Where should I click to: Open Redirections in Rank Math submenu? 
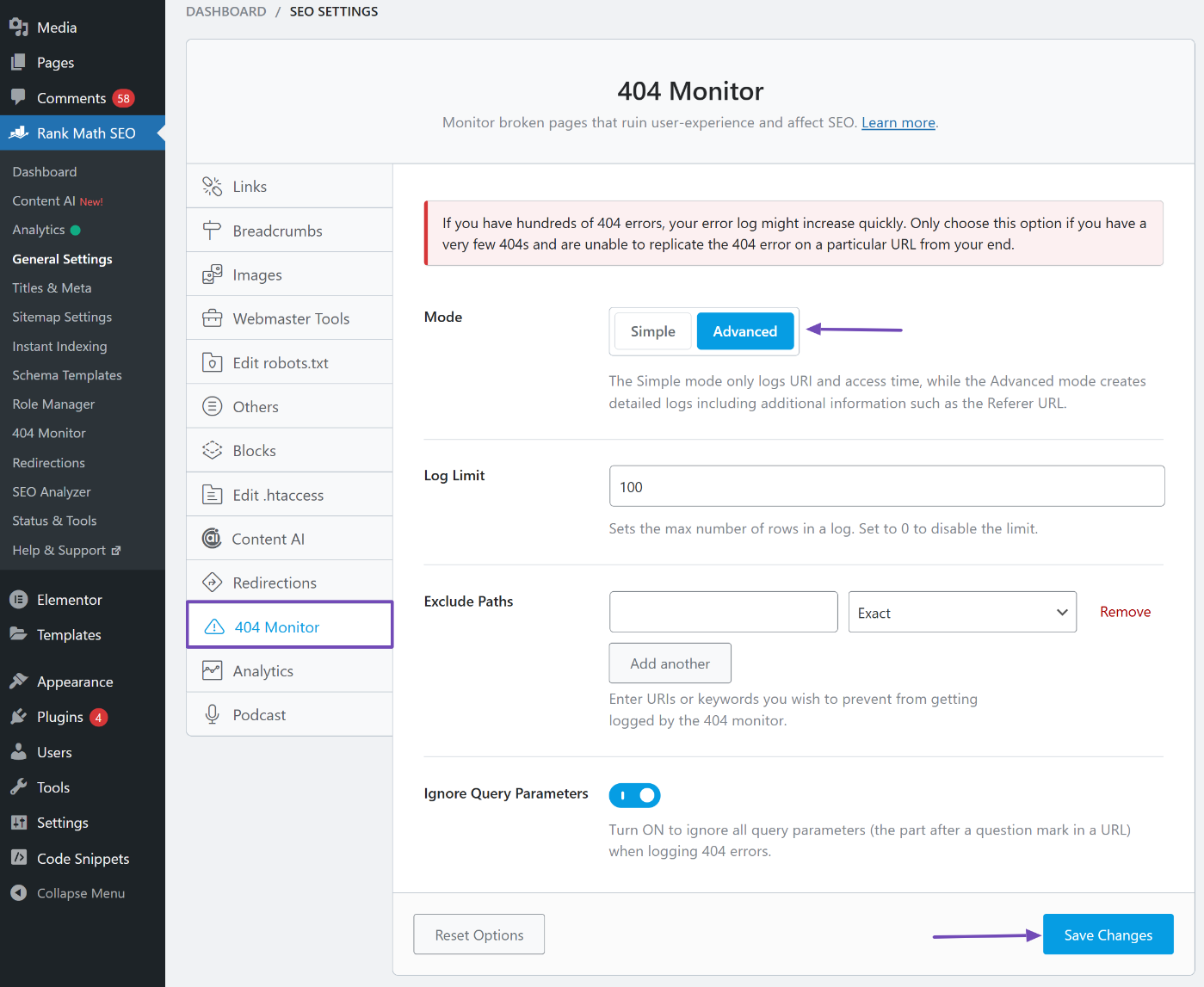49,463
